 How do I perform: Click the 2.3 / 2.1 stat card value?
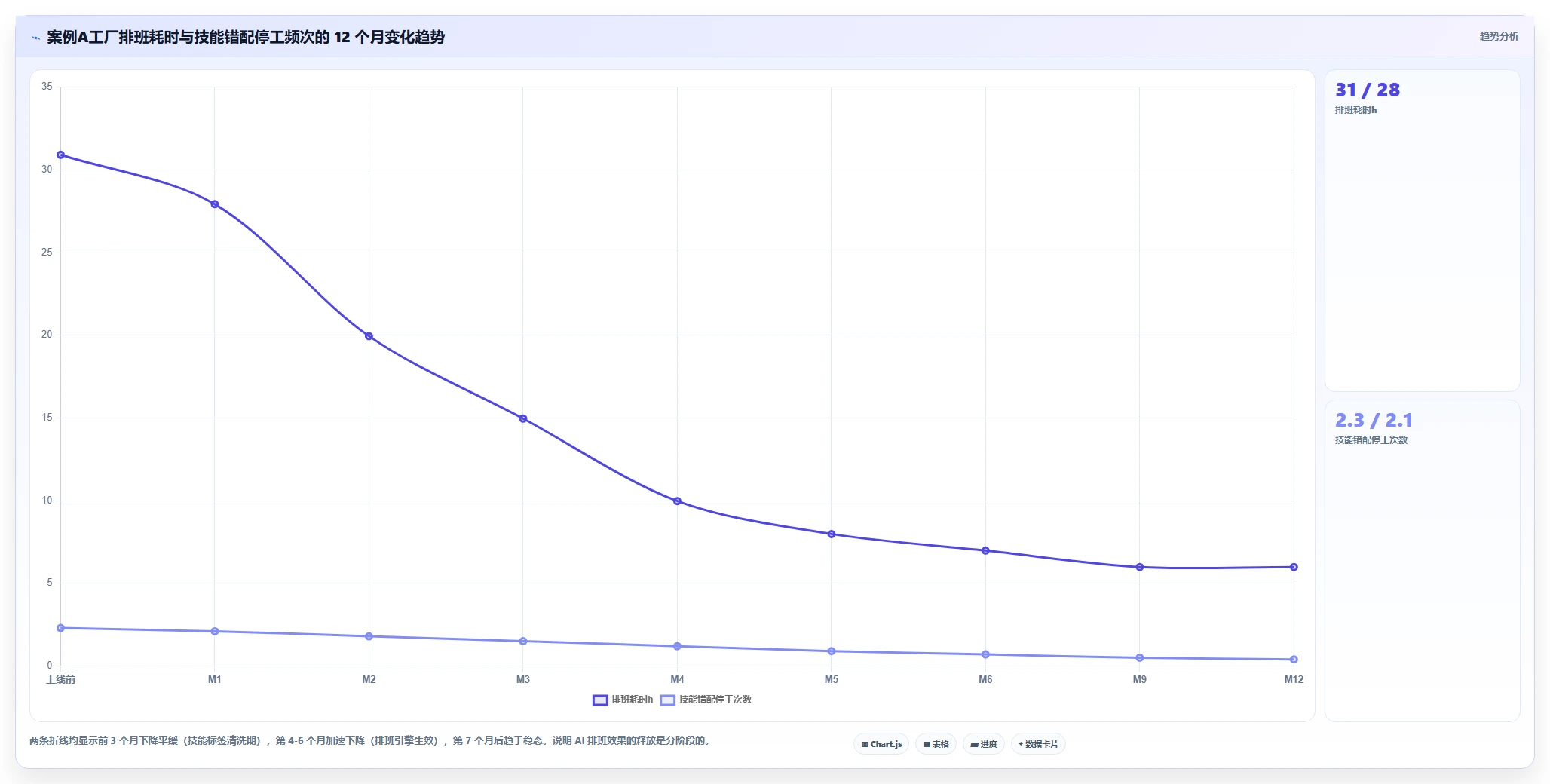[x=1374, y=420]
